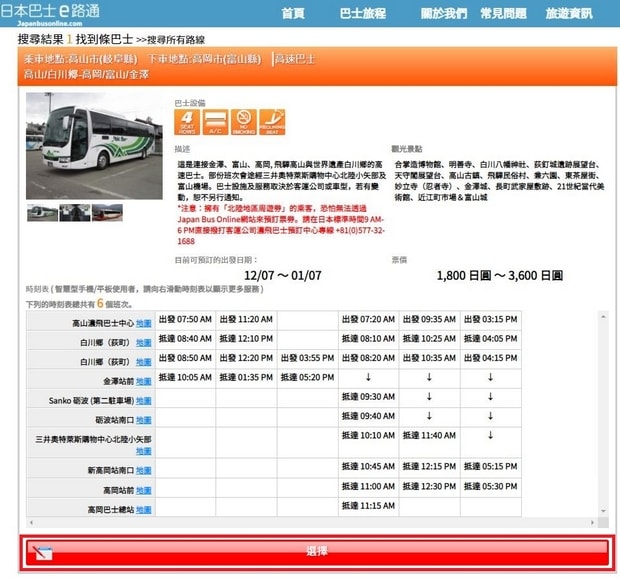The image size is (620, 585).
Task: Click the calendar icon on the red 選擇 bar
Action: [x=42, y=552]
